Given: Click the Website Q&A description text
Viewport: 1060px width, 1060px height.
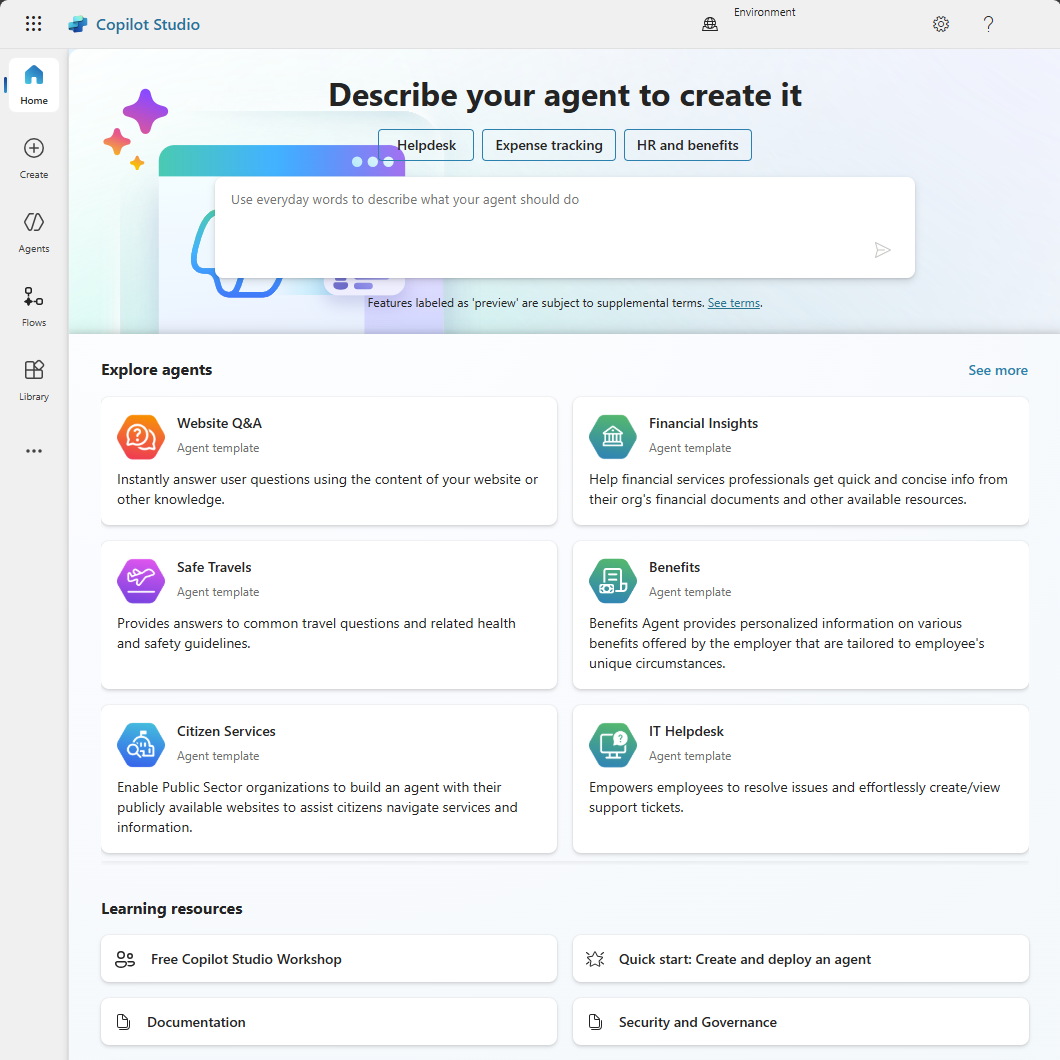Looking at the screenshot, I should (327, 489).
